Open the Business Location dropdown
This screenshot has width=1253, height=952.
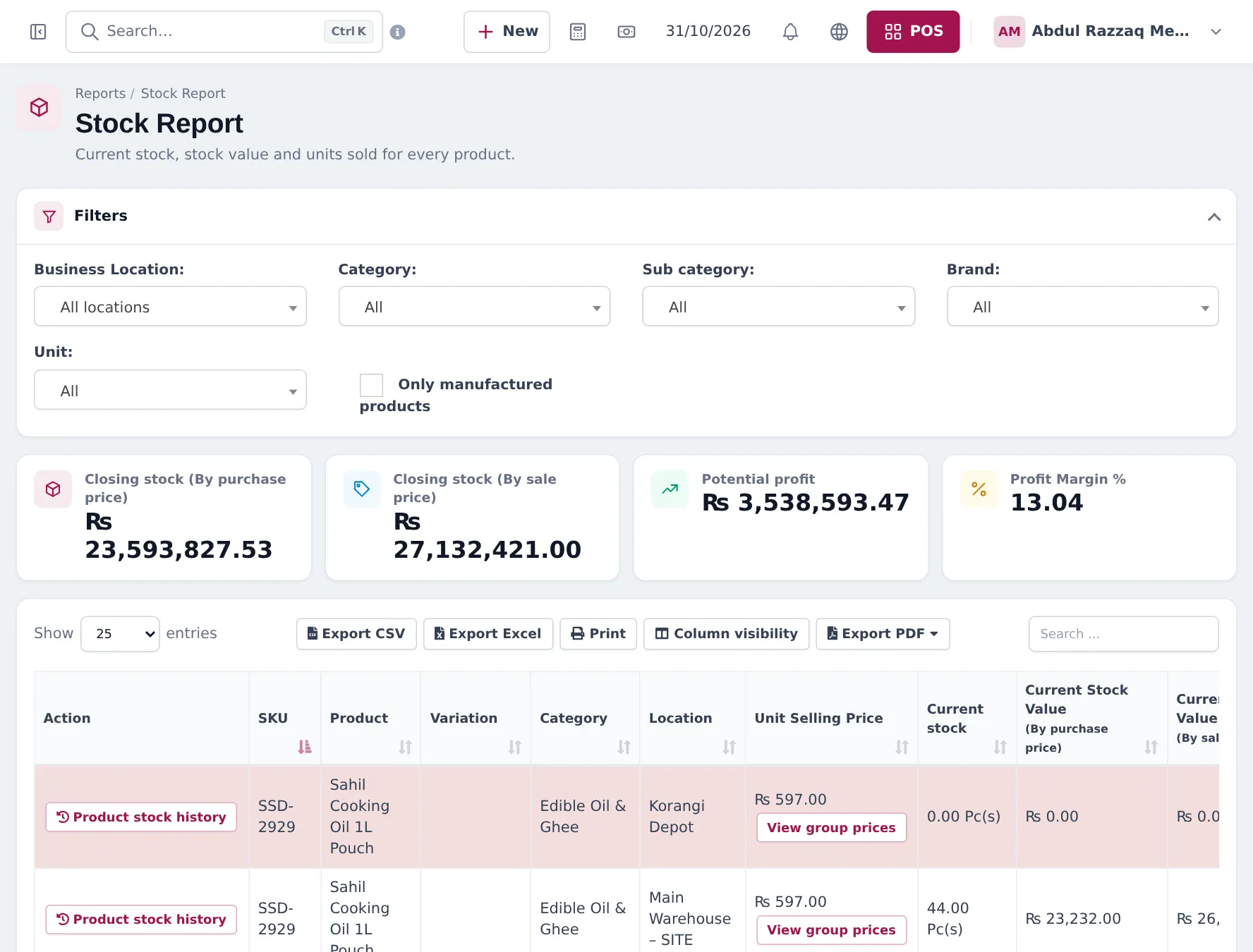coord(170,307)
